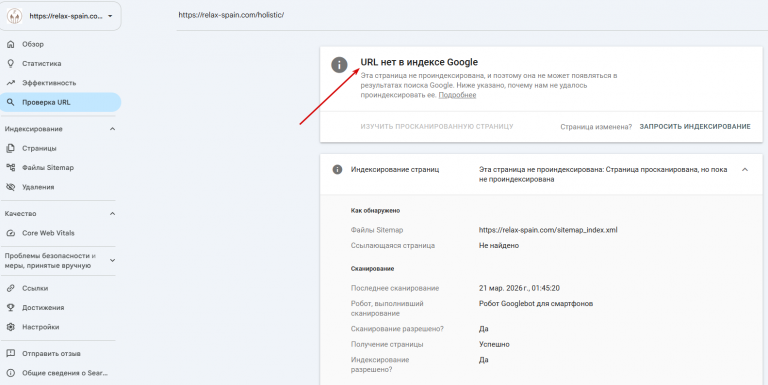Click the lightbulb icon next to Статистика
Screen dimensions: 768x385
click(11, 64)
